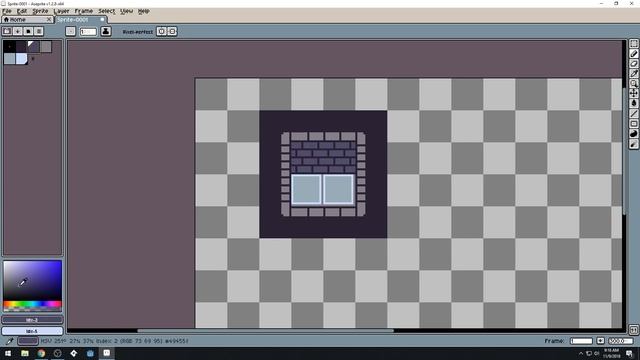Select the Paint Bucket tool
The image size is (640, 360).
pyautogui.click(x=633, y=103)
